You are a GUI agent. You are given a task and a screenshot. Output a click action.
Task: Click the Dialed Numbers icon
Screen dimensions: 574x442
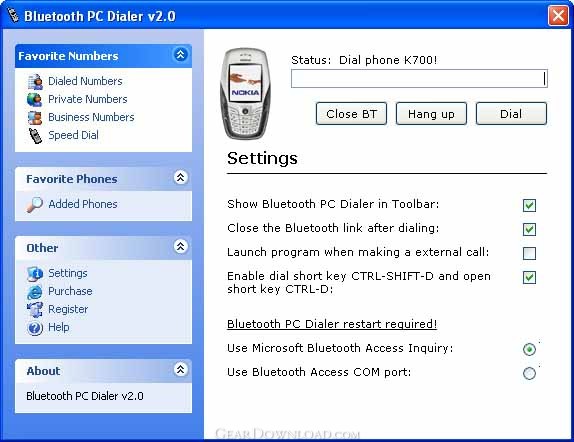click(35, 81)
